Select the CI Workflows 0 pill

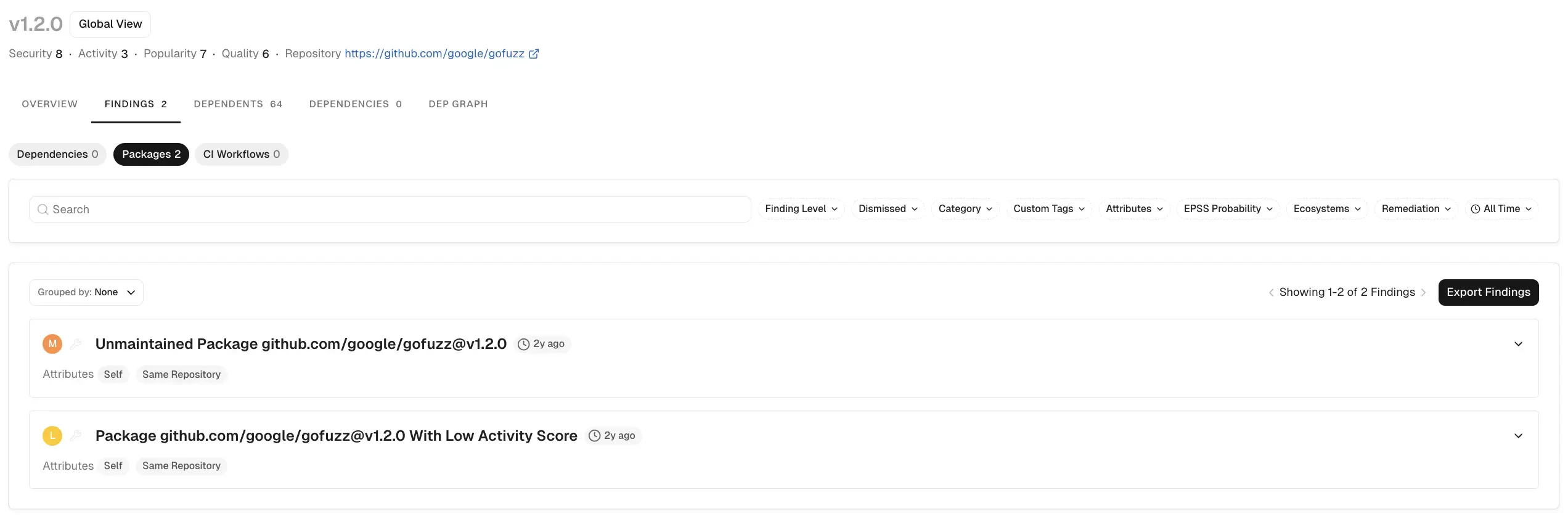(242, 154)
